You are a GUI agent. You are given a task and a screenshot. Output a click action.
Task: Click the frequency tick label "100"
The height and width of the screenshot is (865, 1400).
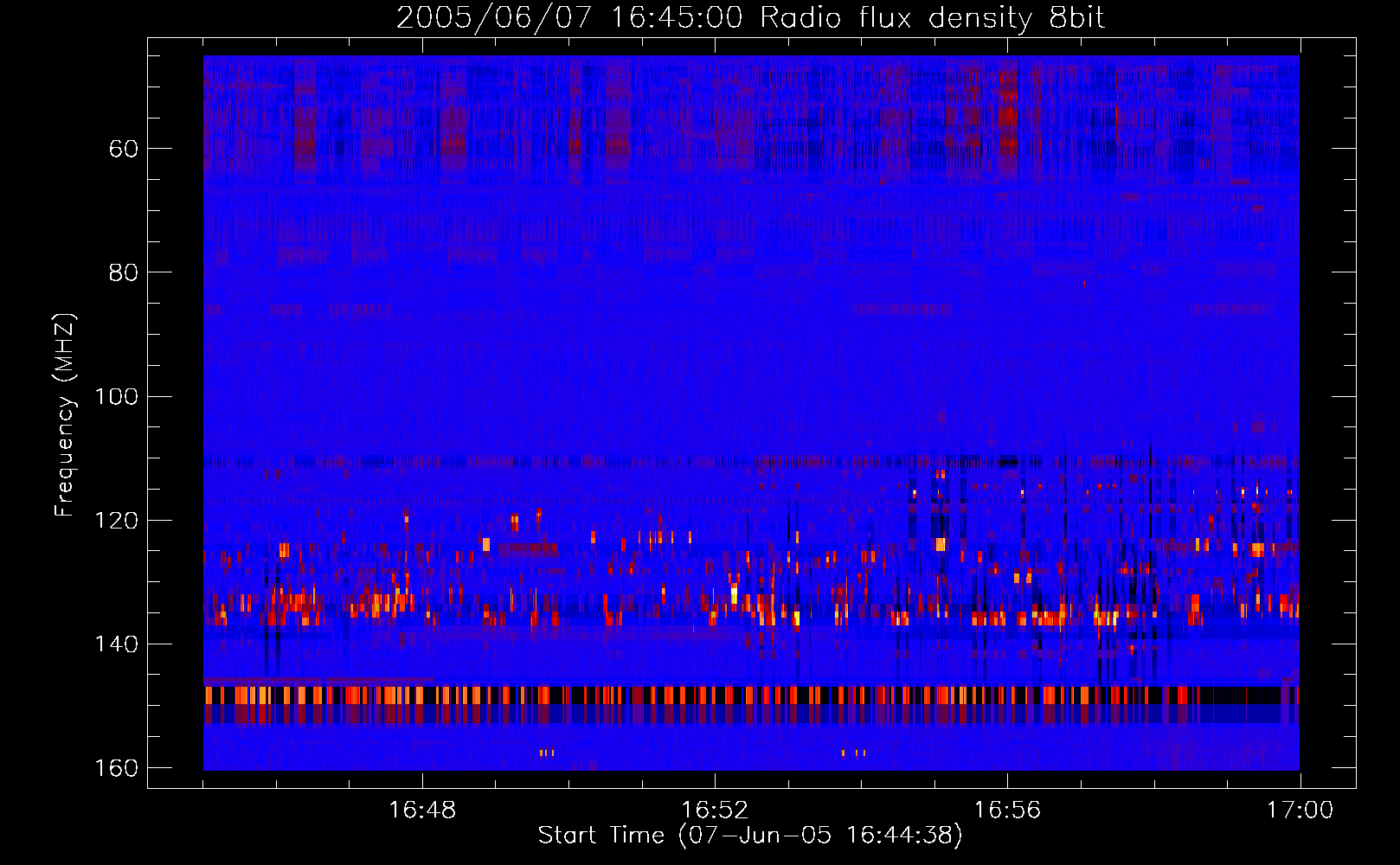116,397
